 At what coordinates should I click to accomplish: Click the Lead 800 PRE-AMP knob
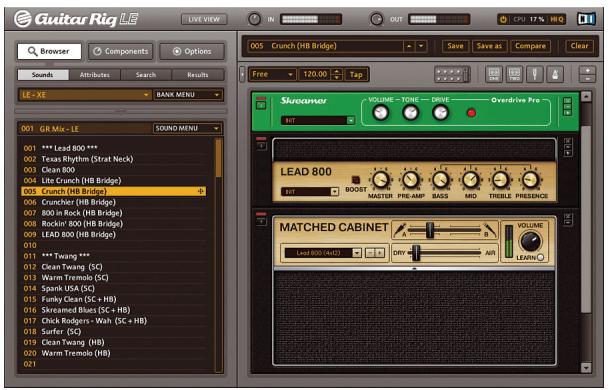[x=410, y=179]
